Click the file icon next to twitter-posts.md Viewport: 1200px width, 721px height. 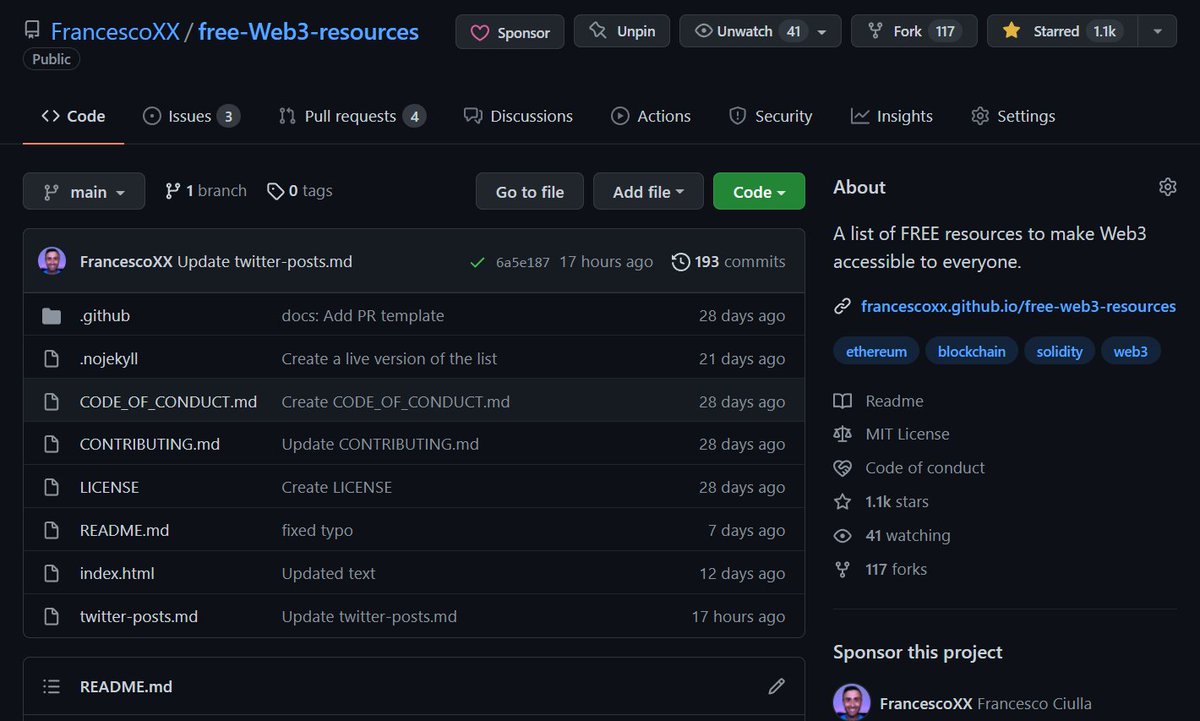click(x=52, y=617)
